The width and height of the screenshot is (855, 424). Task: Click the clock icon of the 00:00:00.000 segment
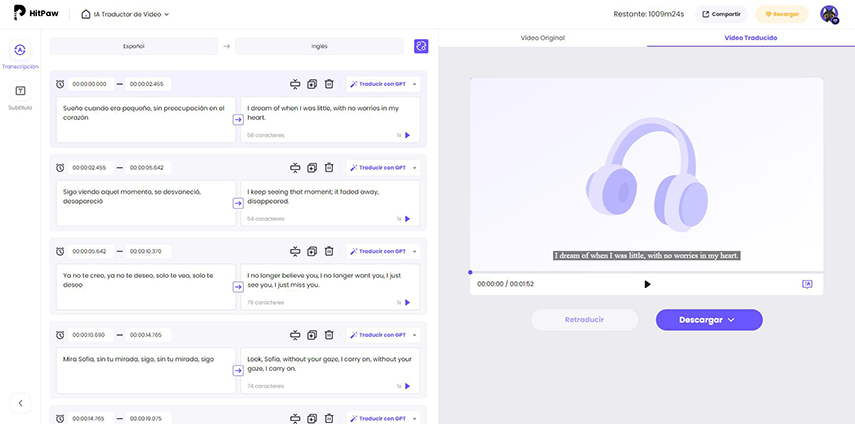pyautogui.click(x=60, y=84)
